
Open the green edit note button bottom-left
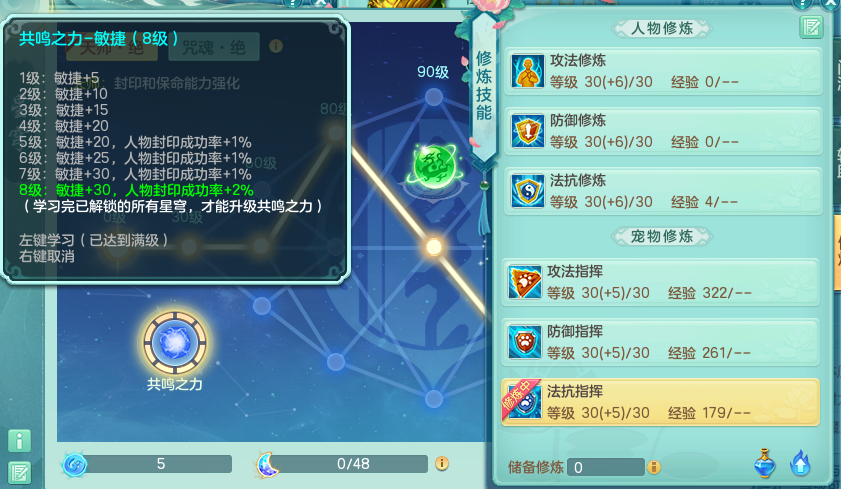click(19, 473)
